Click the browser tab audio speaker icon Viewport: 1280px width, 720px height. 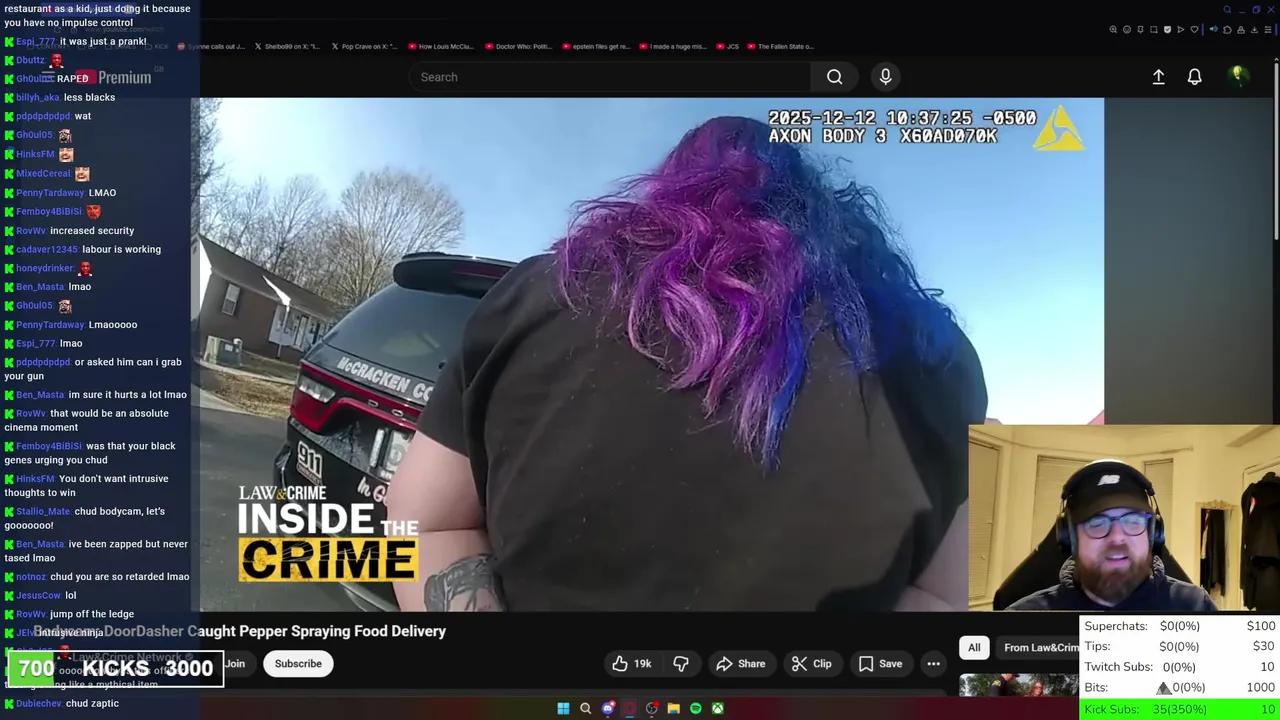pyautogui.click(x=1214, y=29)
